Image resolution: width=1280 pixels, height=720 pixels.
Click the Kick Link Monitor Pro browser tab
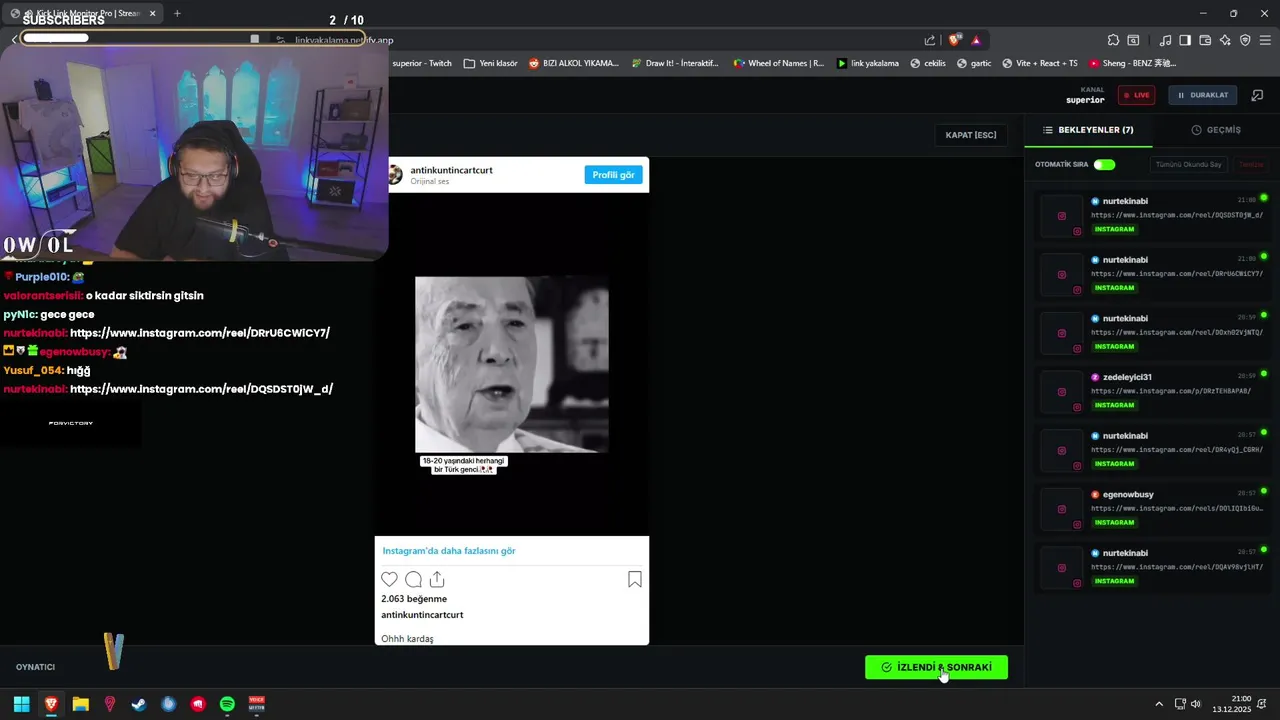tap(83, 13)
